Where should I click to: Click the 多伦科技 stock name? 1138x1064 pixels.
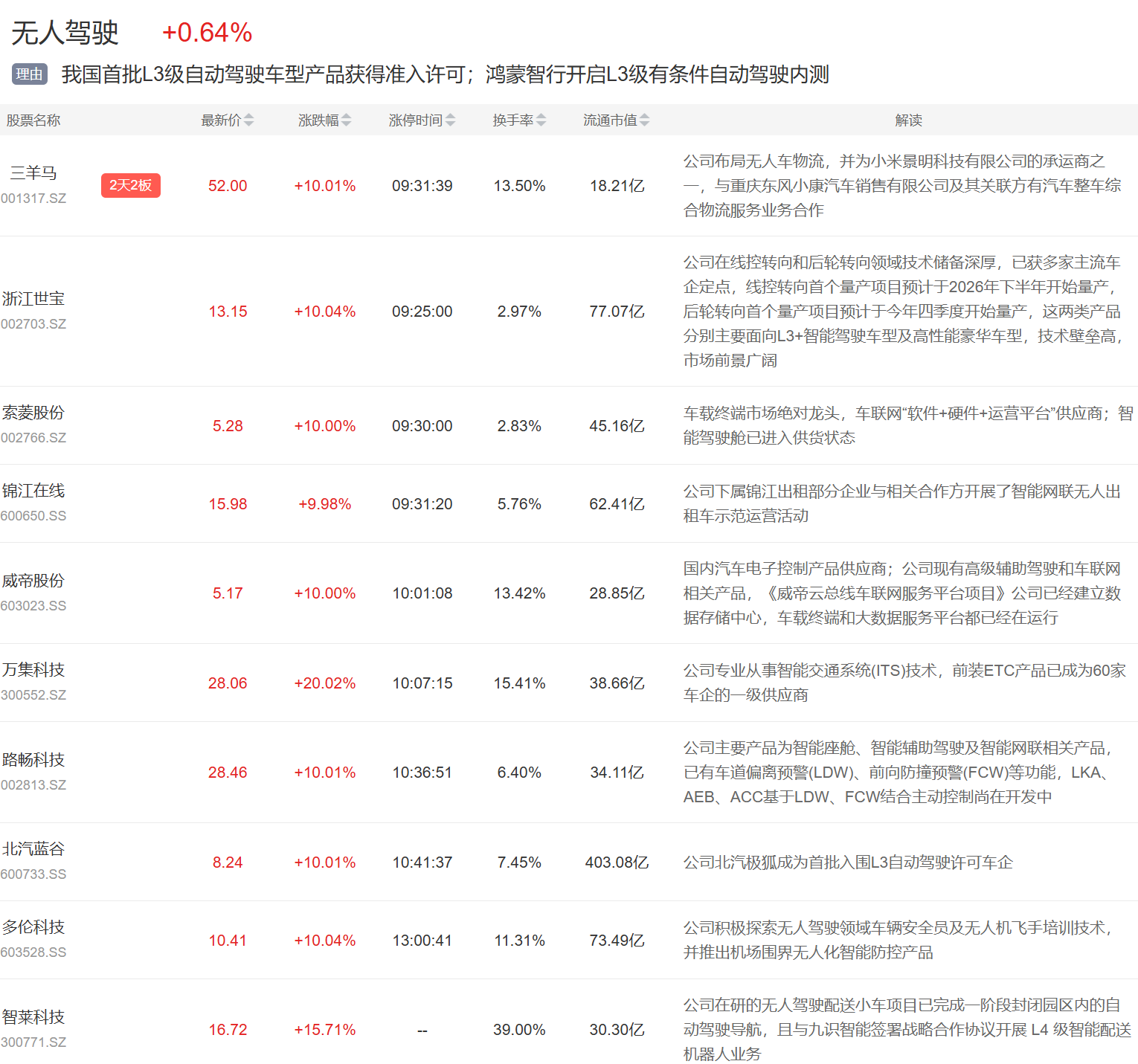33,927
